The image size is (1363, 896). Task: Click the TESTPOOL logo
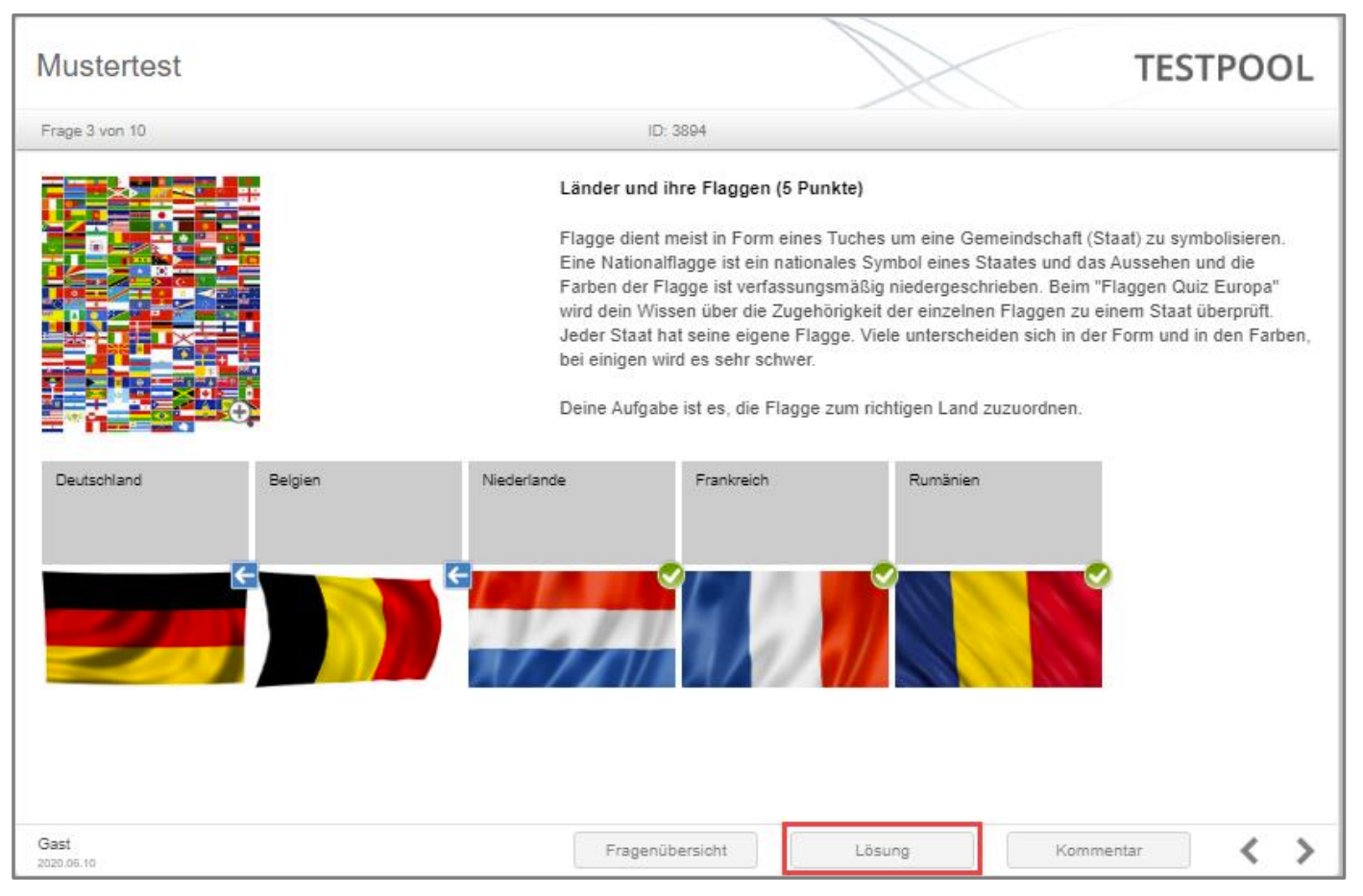point(1223,68)
